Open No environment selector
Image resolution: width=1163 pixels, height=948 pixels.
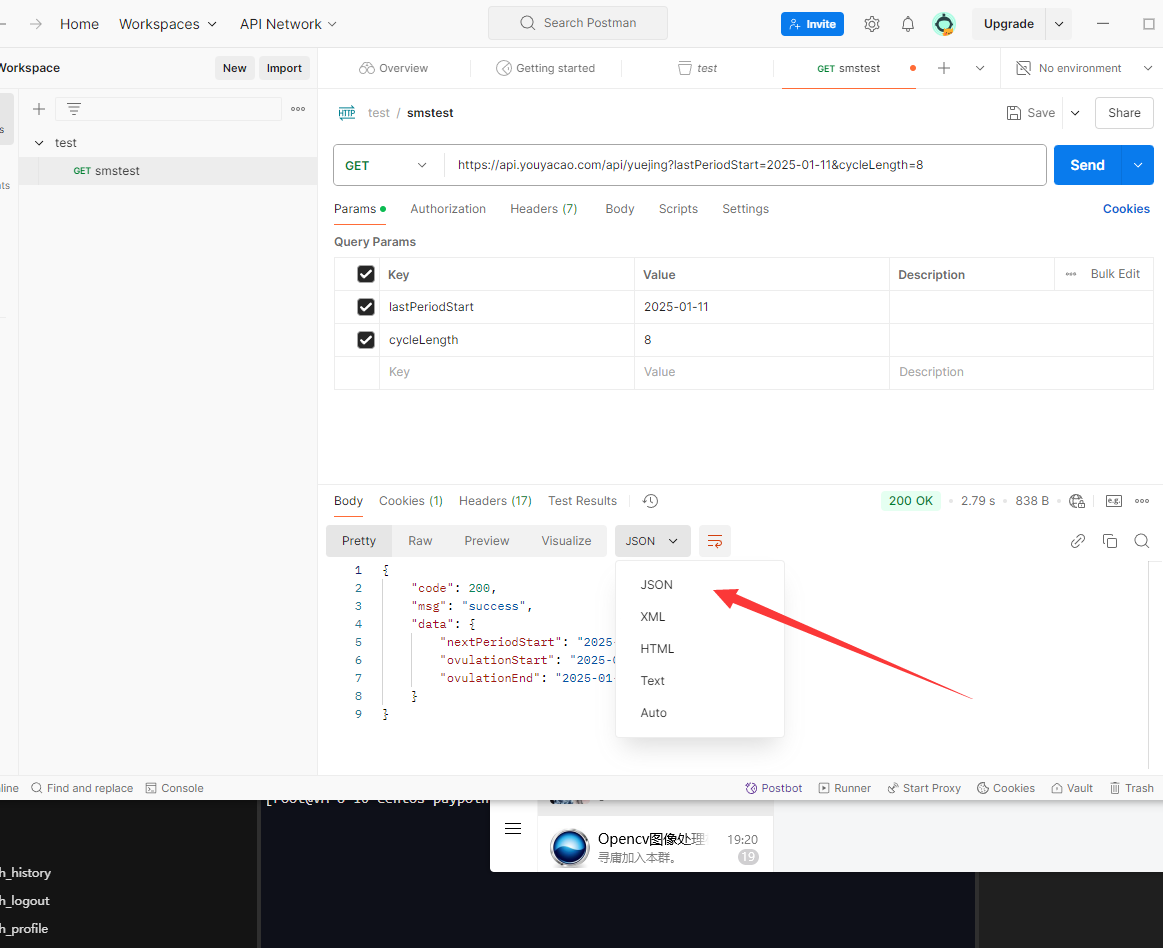[x=1084, y=68]
